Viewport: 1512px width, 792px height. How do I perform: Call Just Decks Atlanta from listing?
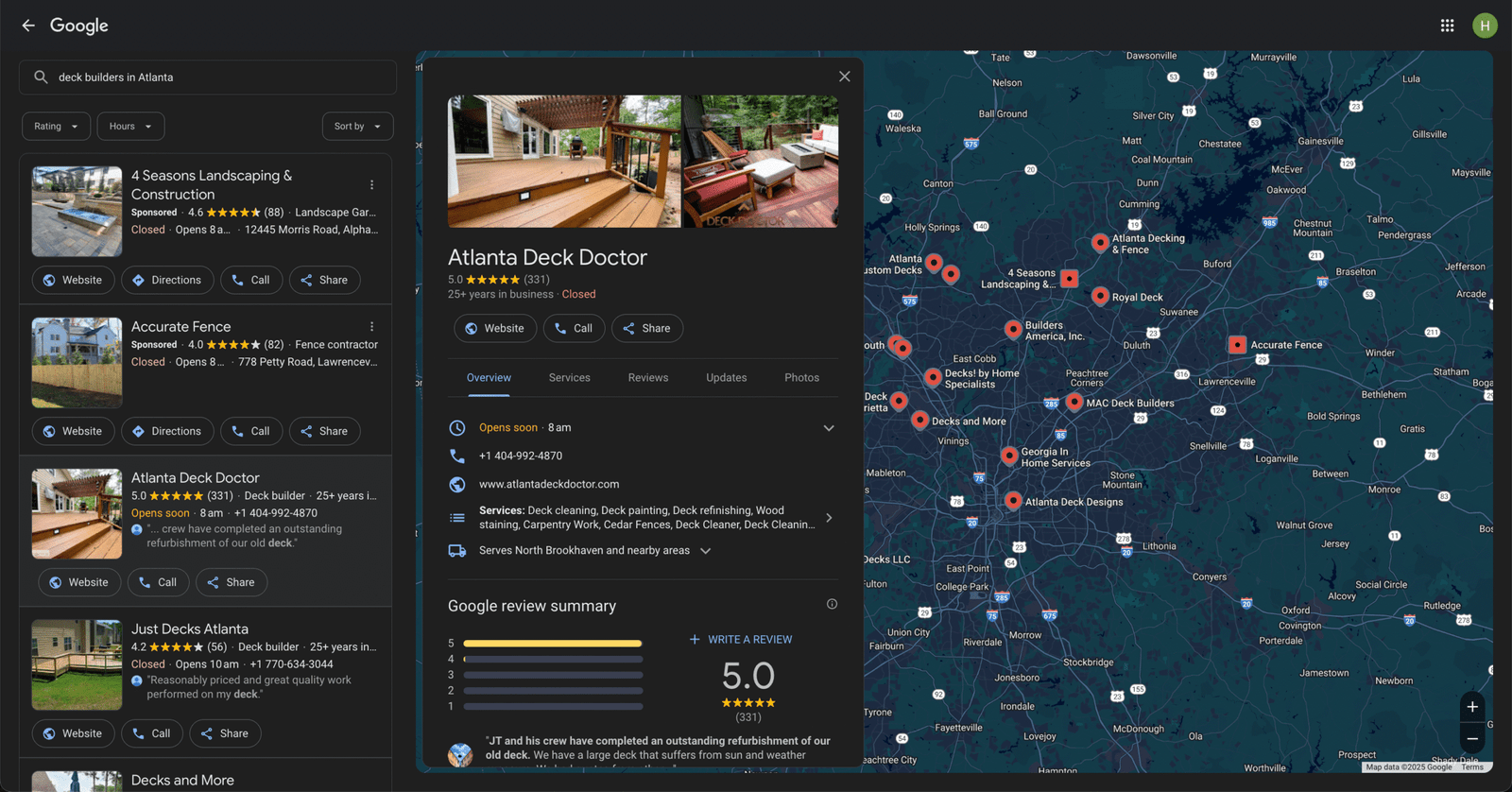(x=152, y=733)
